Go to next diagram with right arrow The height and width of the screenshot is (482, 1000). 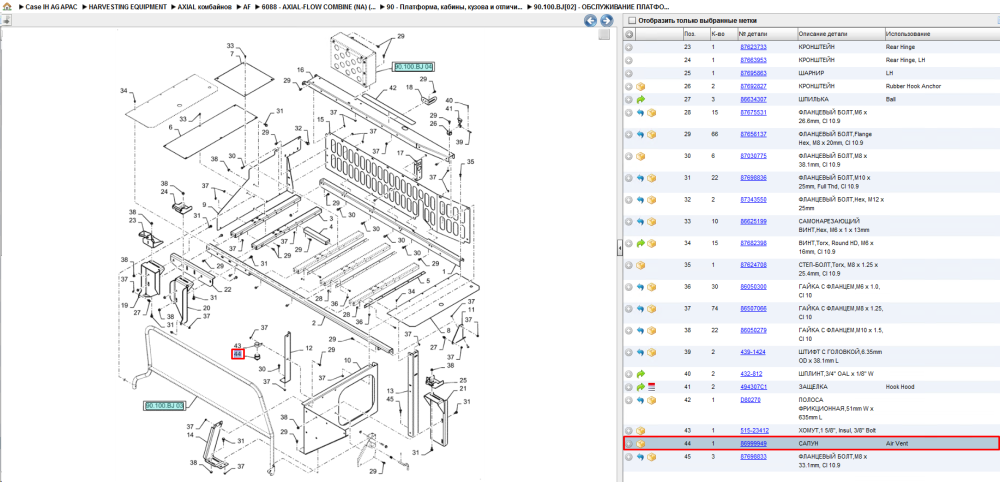(x=606, y=20)
